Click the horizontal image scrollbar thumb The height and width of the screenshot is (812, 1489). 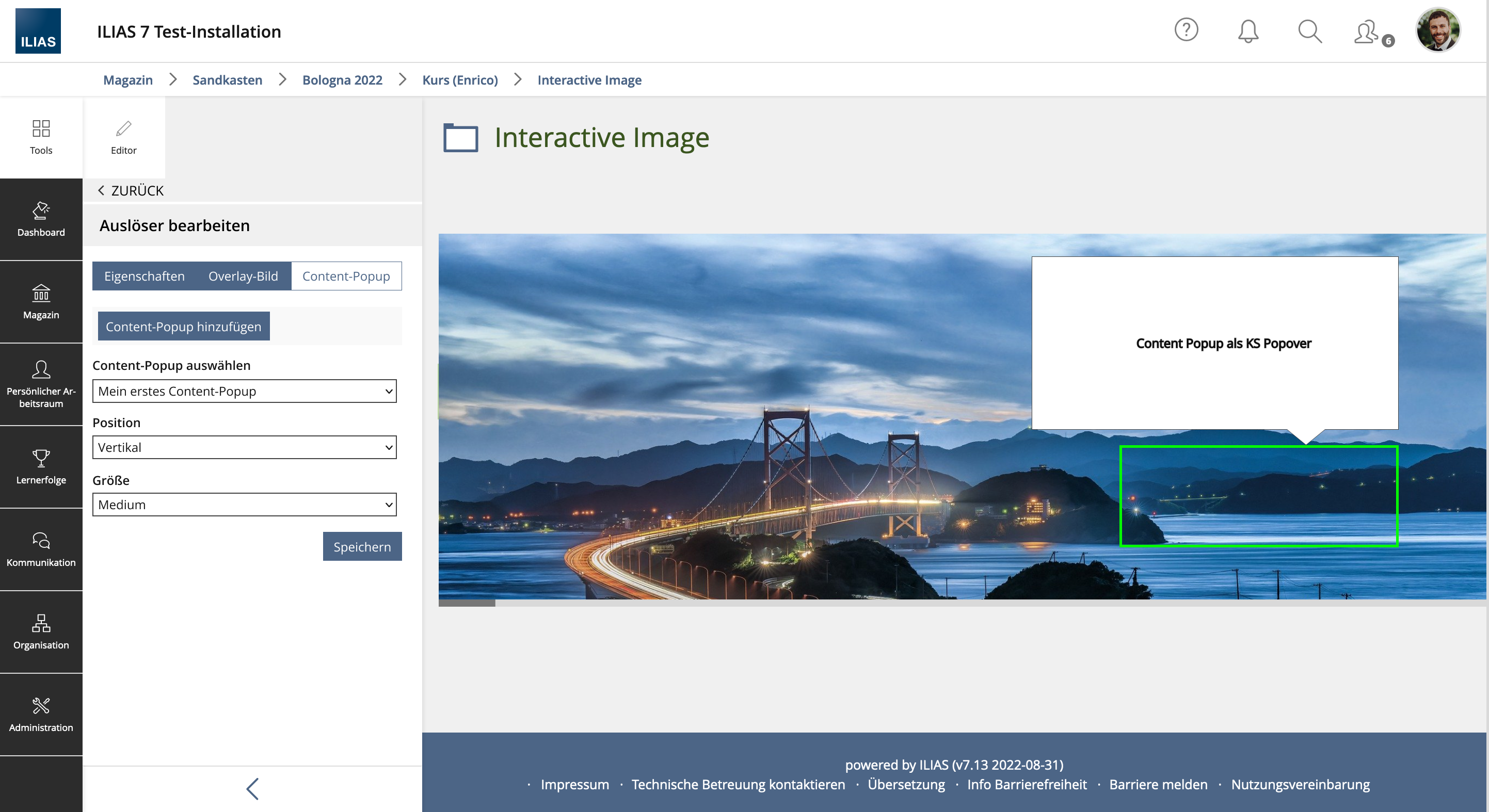467,603
